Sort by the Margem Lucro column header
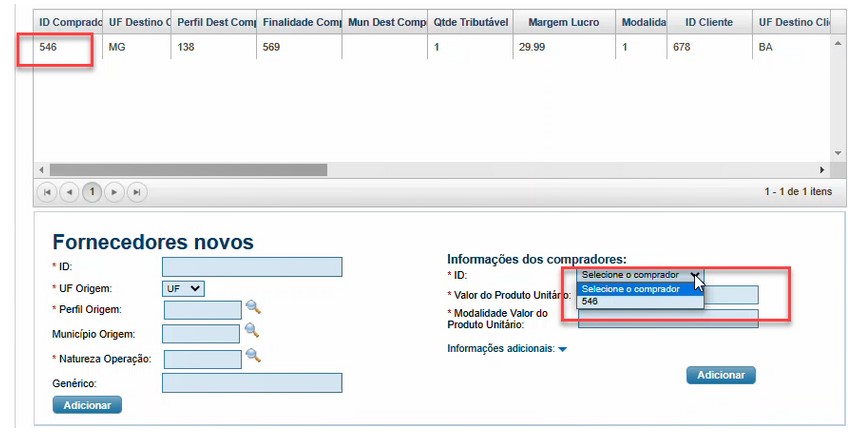 (564, 22)
